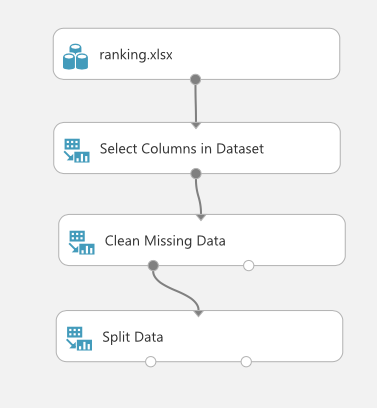Screen dimensions: 377x408
Task: Select the Split Data module
Action: pos(199,336)
